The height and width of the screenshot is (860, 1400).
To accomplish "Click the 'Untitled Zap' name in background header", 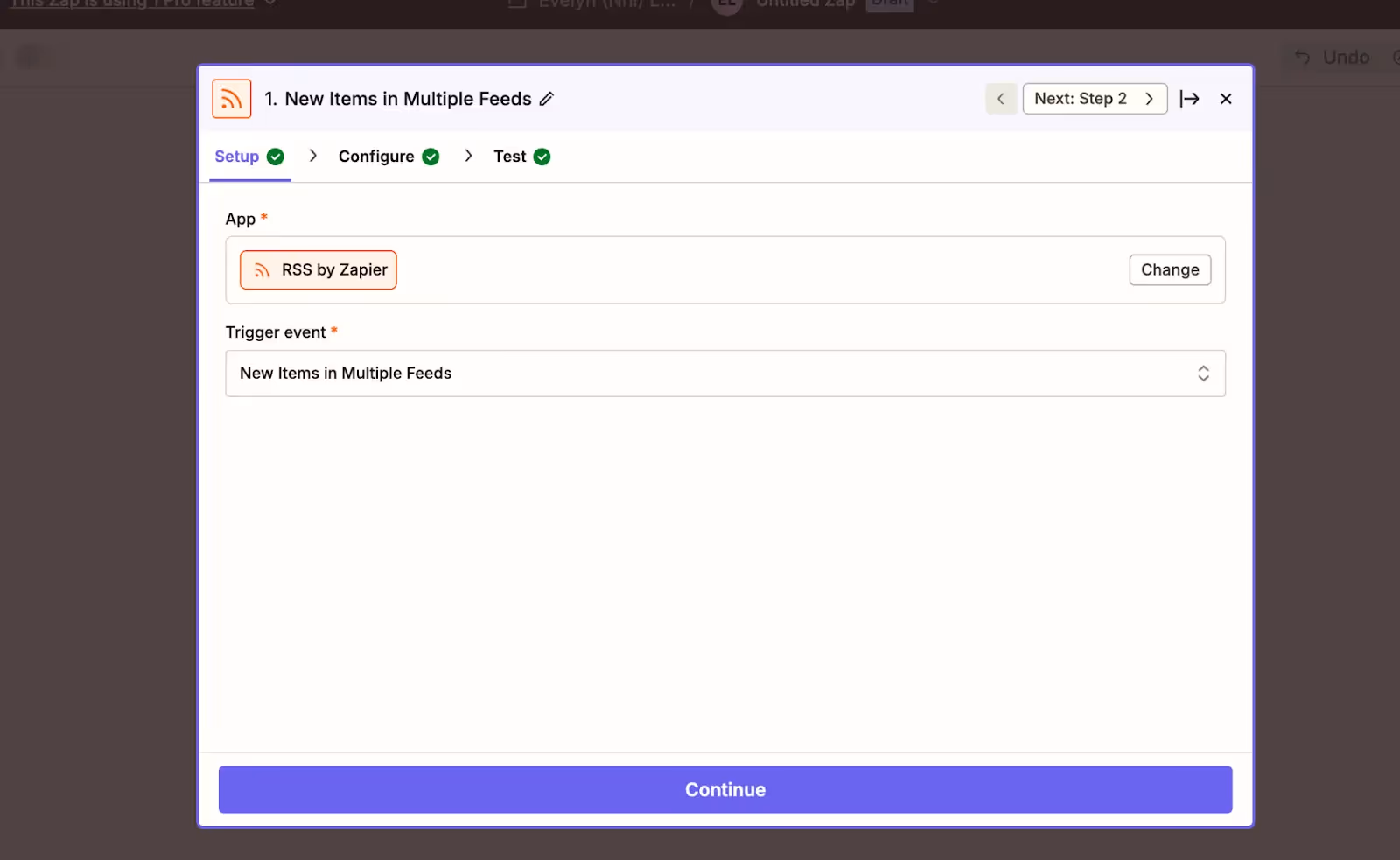I will pos(805,4).
